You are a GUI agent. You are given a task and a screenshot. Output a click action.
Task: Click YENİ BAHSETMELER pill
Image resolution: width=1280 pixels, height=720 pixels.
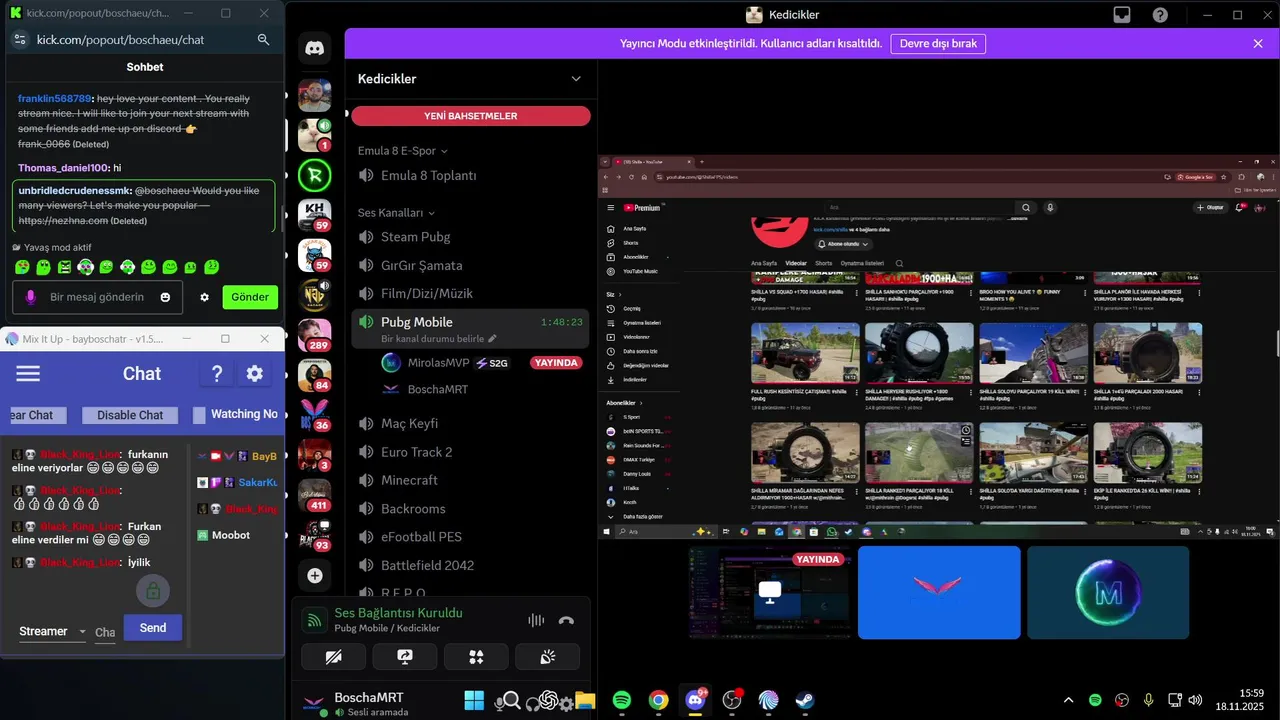pos(471,116)
